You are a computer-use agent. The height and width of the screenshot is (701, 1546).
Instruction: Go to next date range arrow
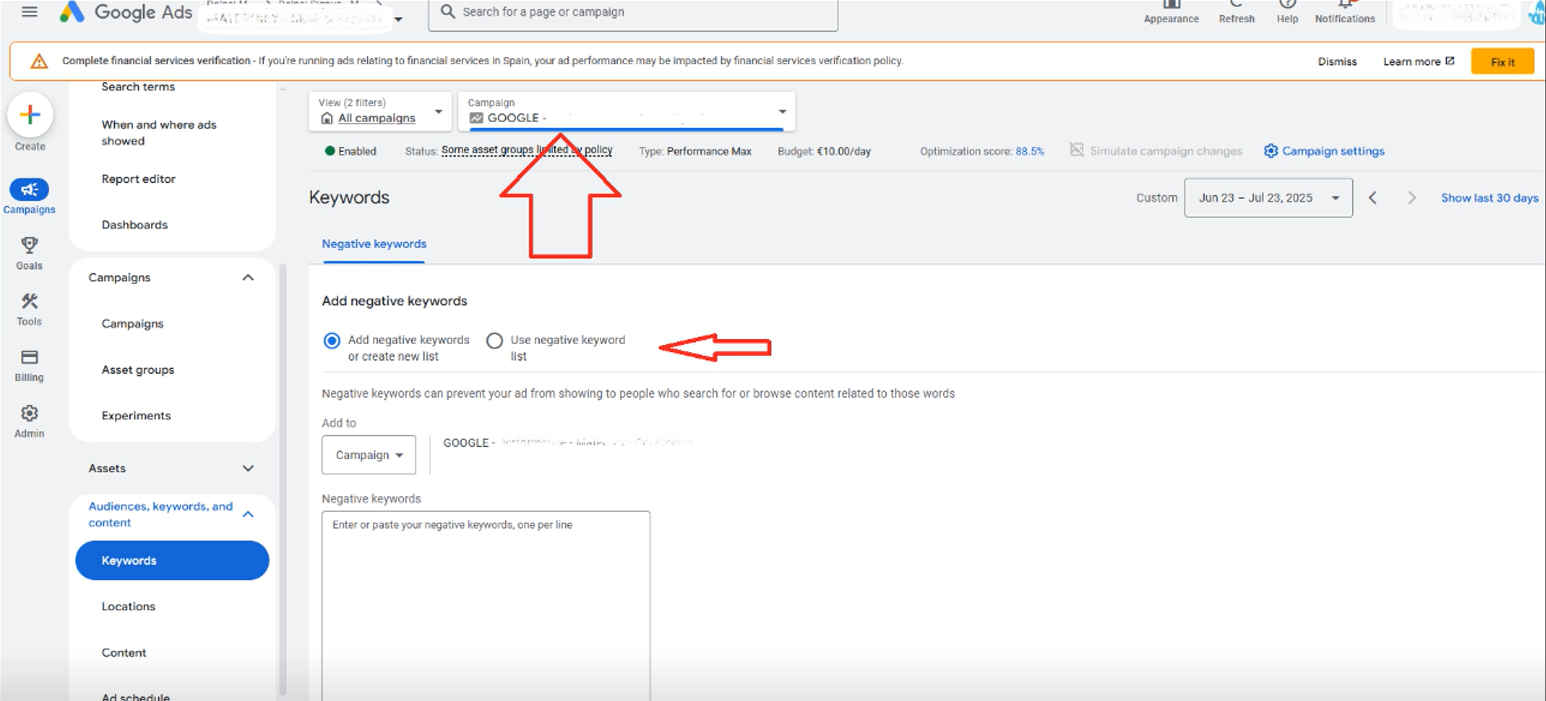[x=1412, y=198]
